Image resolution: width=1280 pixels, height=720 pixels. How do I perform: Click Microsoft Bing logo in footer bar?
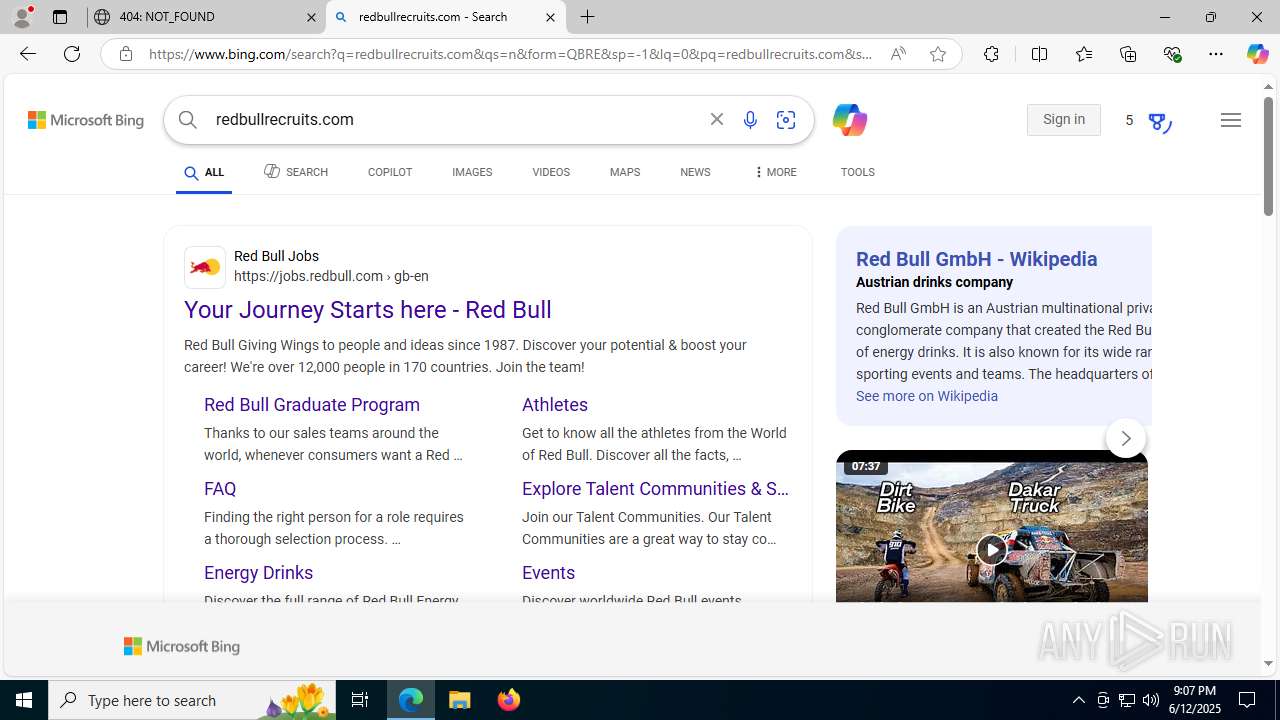(182, 647)
